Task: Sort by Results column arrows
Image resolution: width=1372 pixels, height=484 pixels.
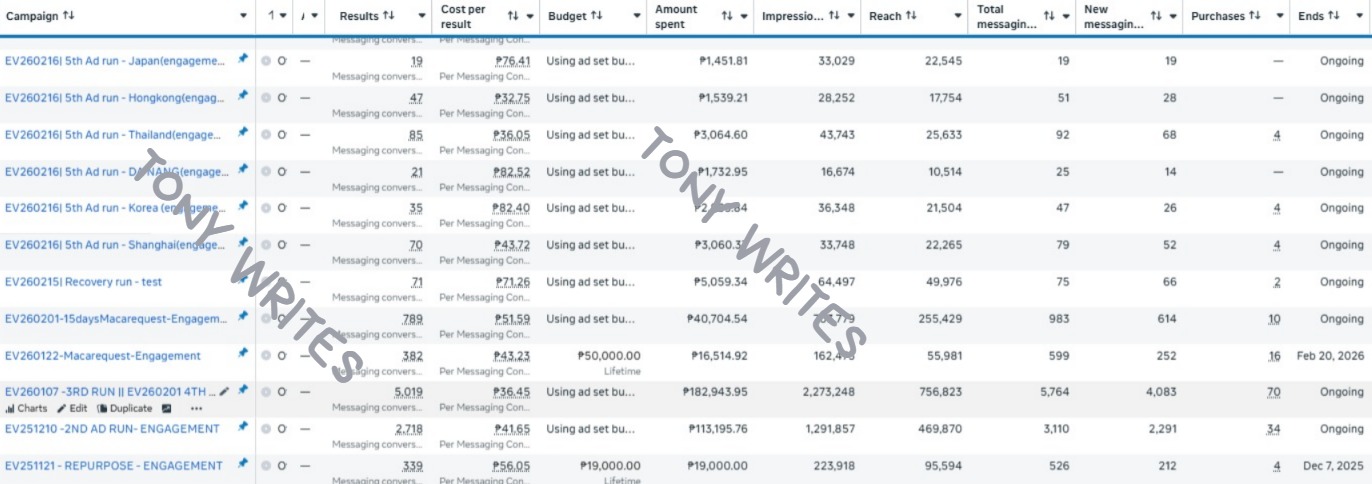Action: [x=389, y=16]
